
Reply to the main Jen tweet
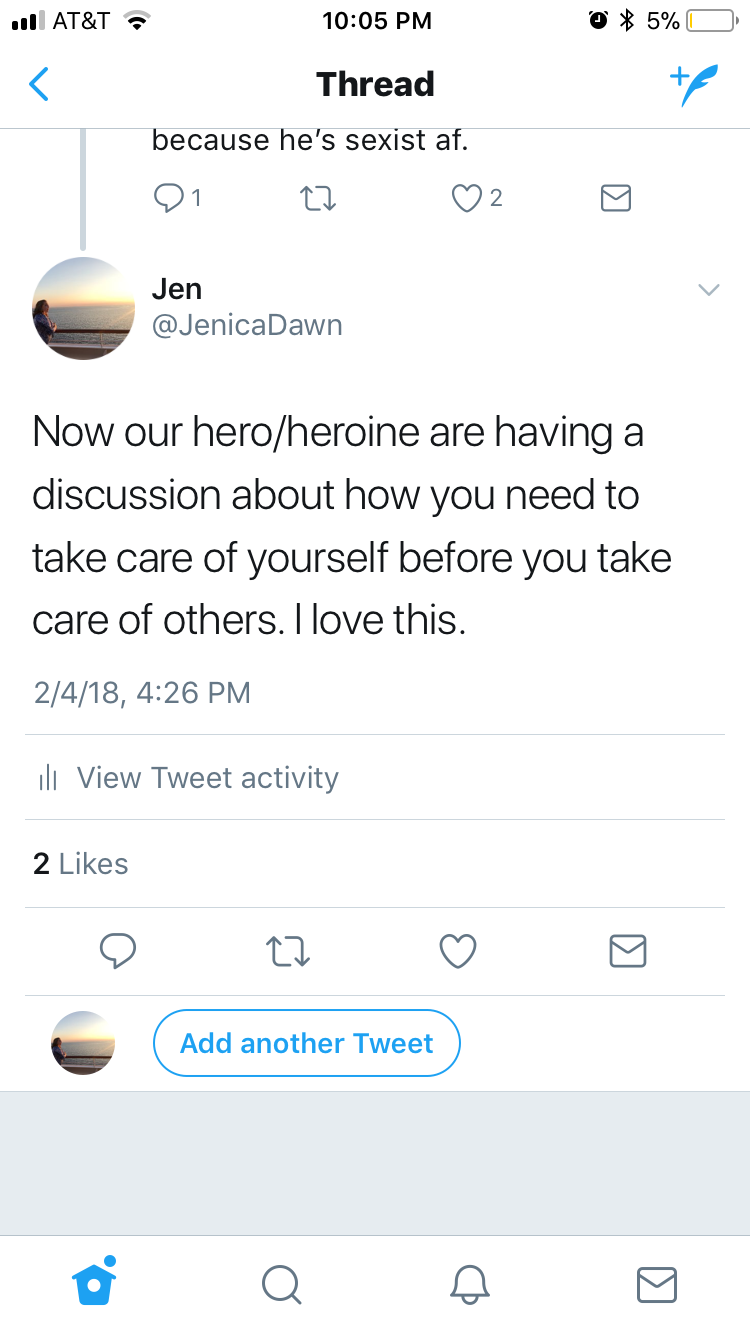pos(118,951)
